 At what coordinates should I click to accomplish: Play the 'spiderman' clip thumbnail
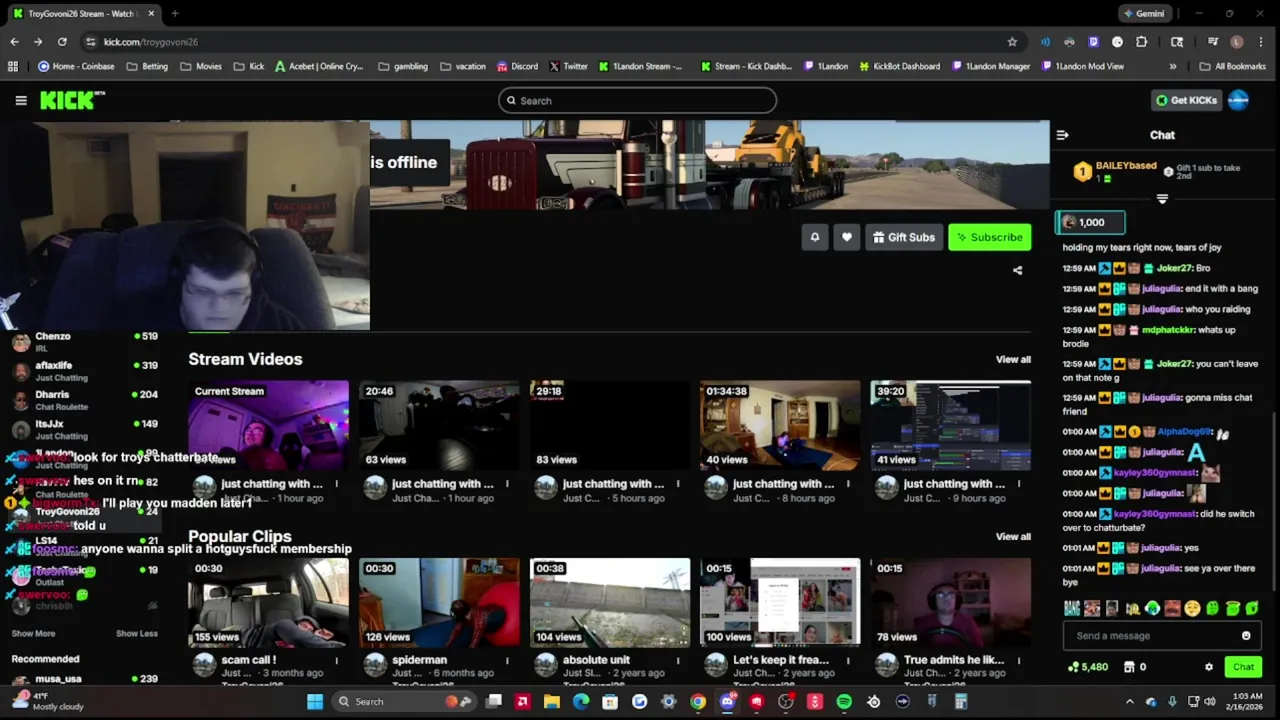439,602
